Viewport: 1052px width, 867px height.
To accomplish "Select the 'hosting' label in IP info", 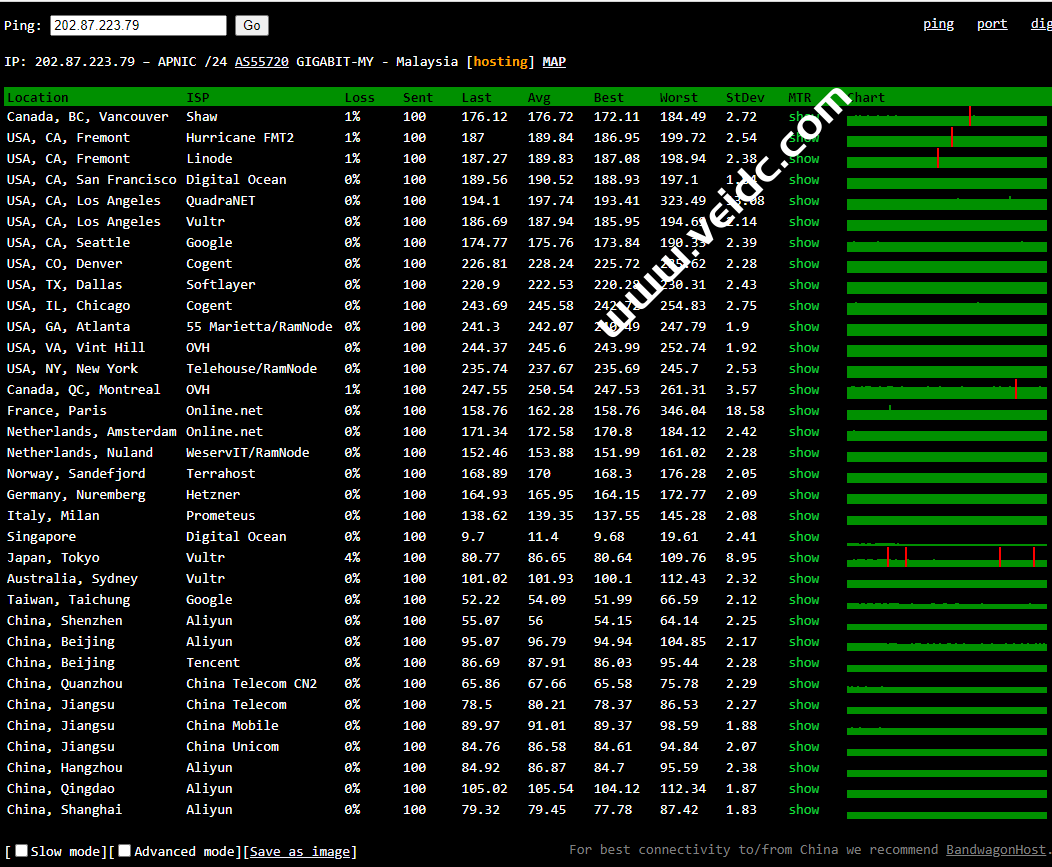I will (x=501, y=62).
